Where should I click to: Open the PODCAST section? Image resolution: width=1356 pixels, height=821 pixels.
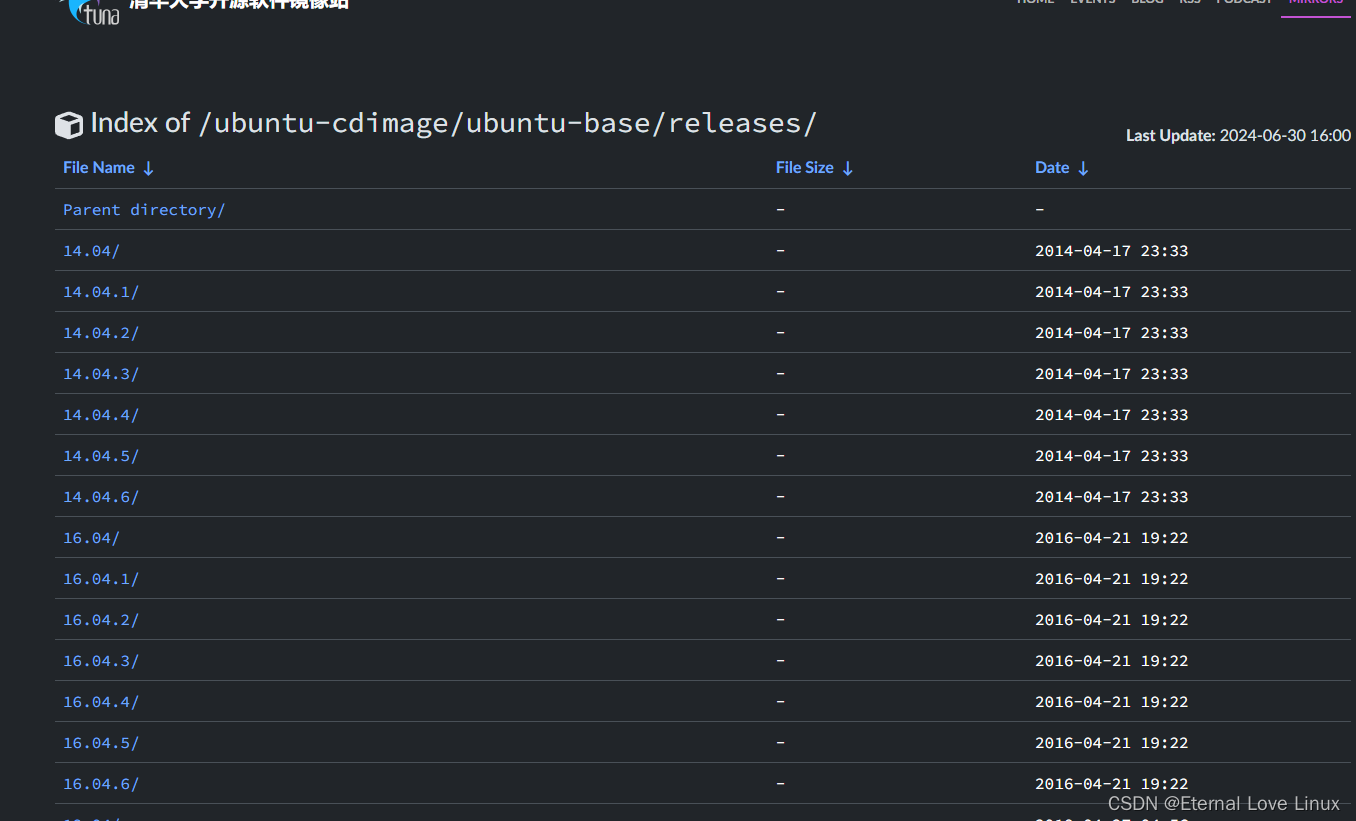coord(1243,2)
